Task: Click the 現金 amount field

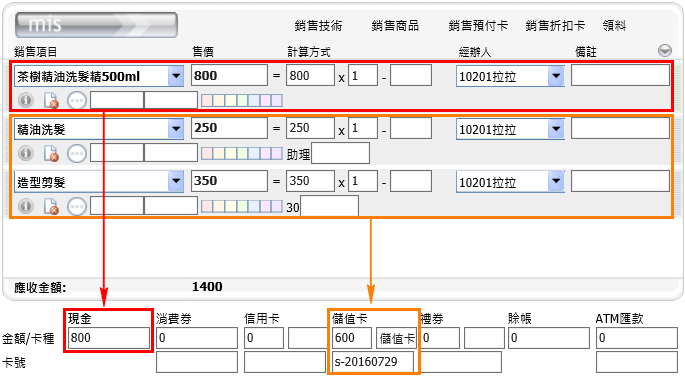Action: pyautogui.click(x=109, y=338)
